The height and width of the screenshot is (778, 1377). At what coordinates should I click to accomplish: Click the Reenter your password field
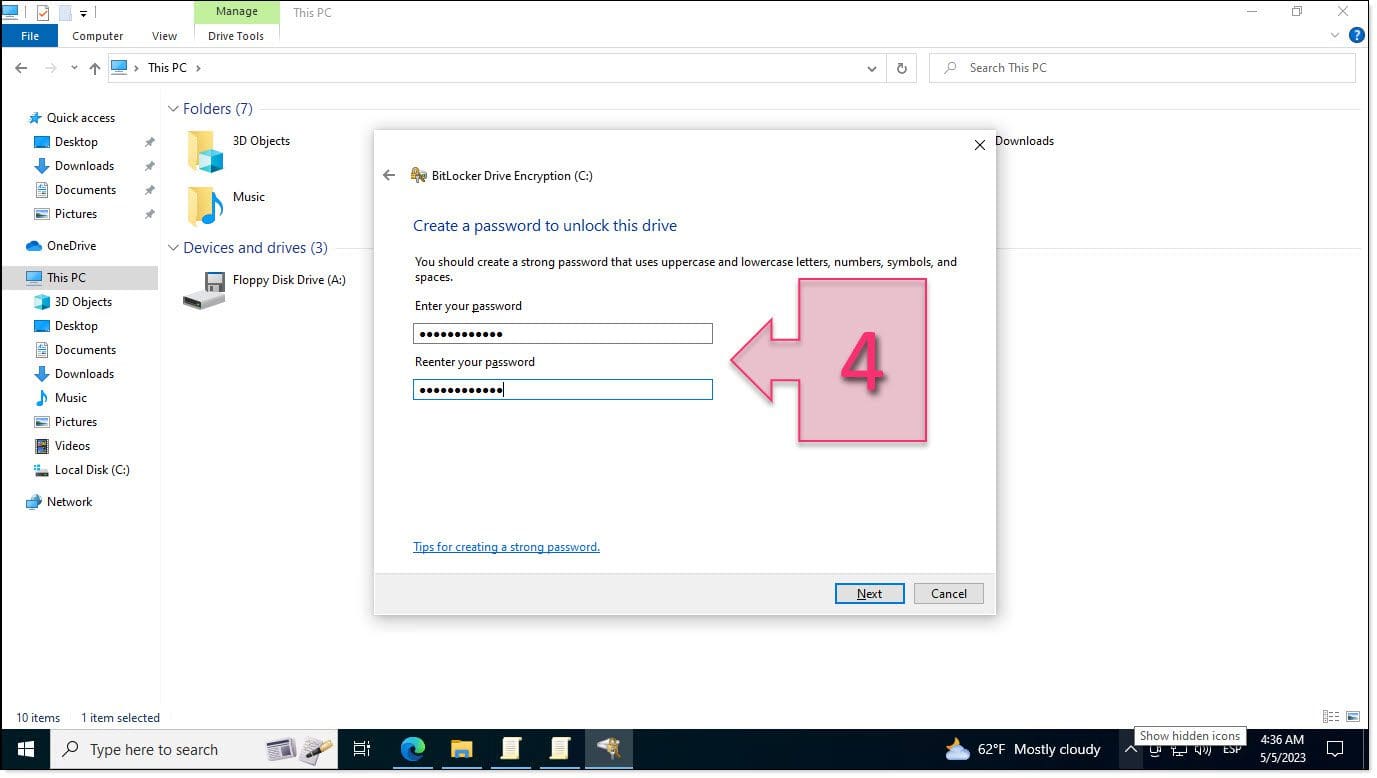coord(563,390)
